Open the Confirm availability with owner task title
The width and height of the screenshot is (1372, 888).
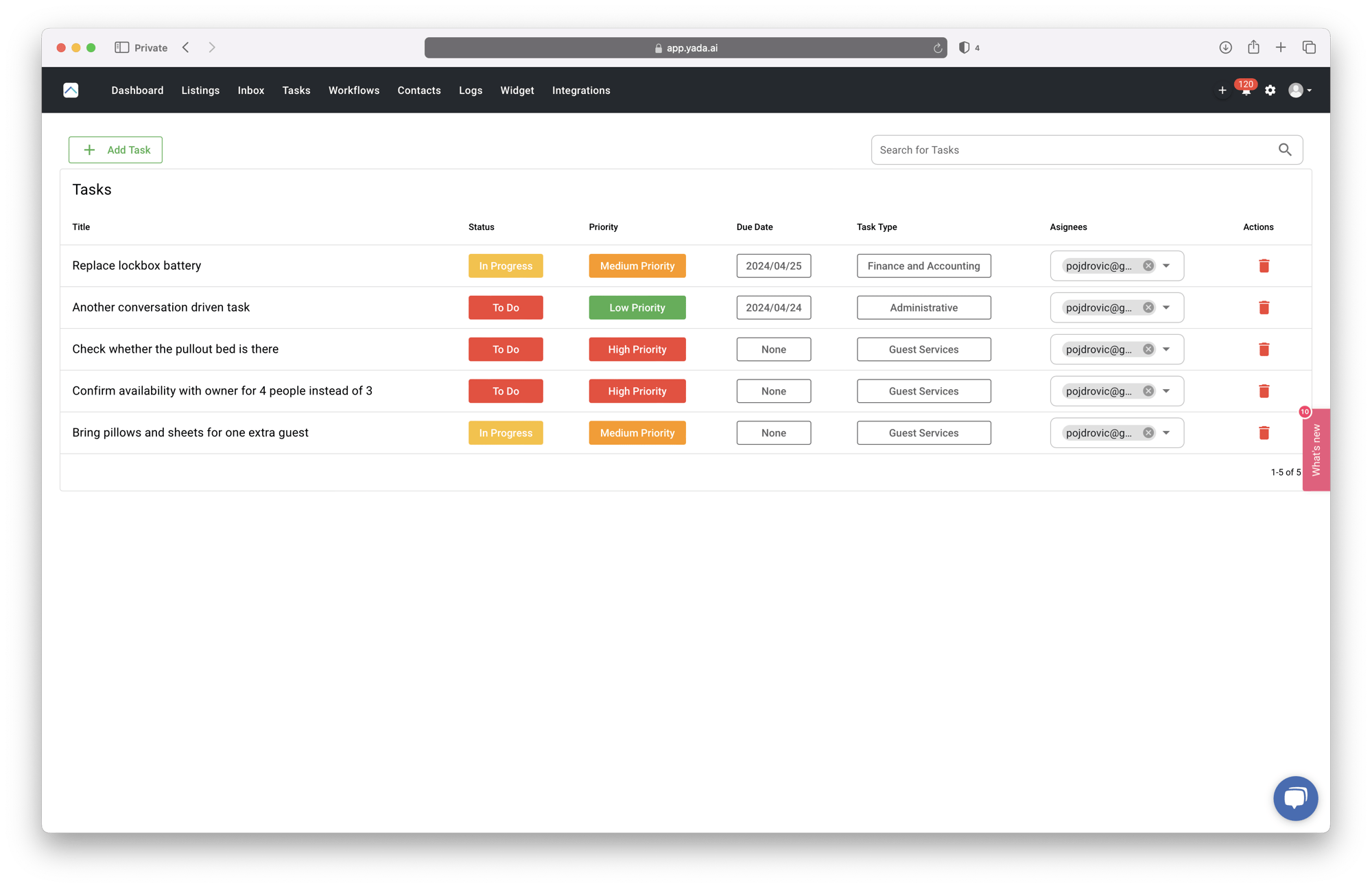pos(222,391)
